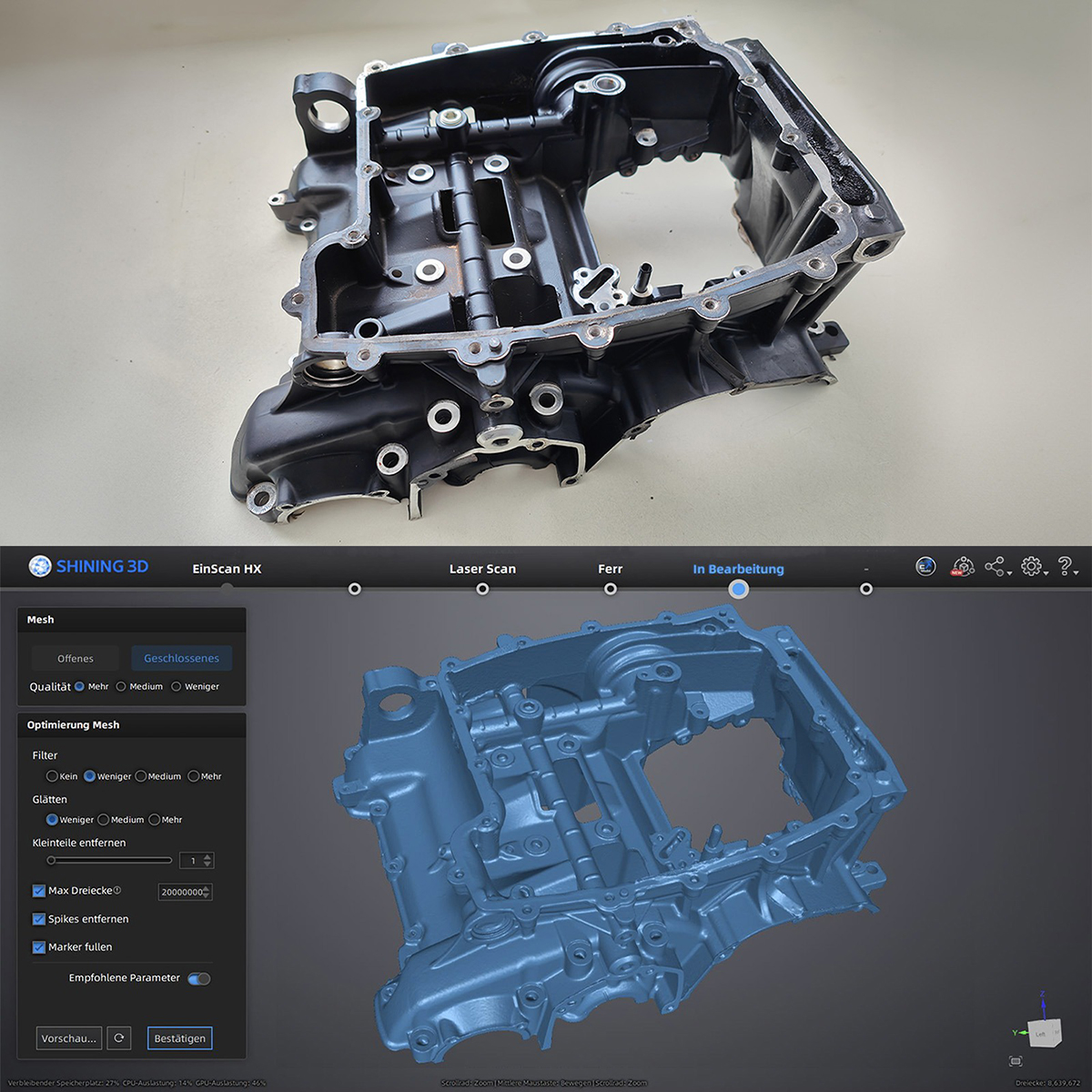This screenshot has width=1092, height=1092.
Task: Click the refresh icon next to Vorschau
Action: click(x=119, y=1038)
